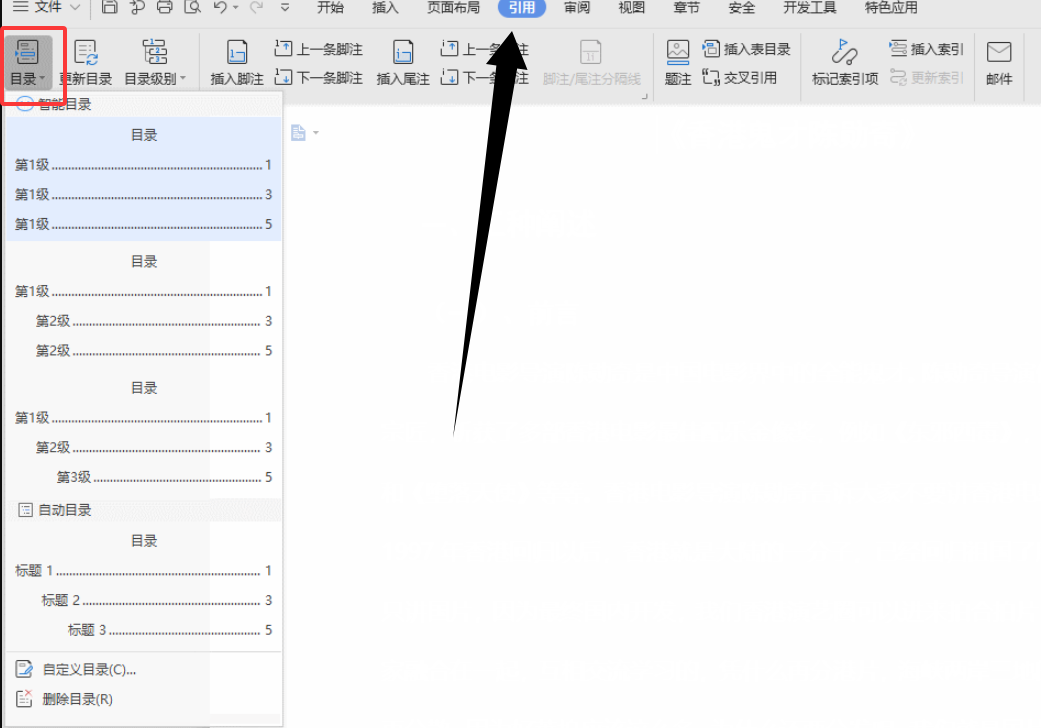Open Print Preview from quick access toolbar
Viewport: 1041px width, 728px height.
click(192, 8)
